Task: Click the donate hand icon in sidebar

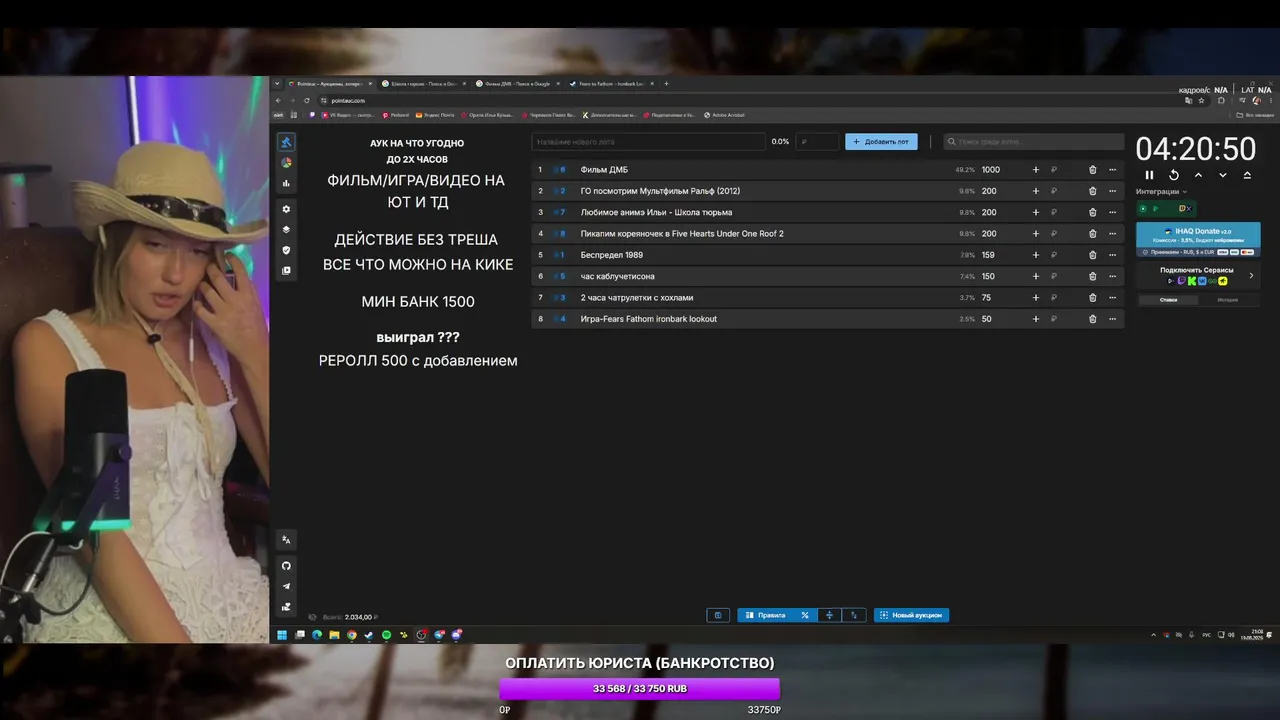Action: [x=286, y=607]
